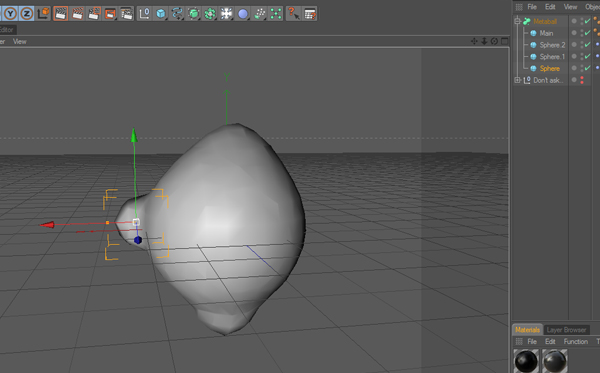Toggle Sphere enable checkmark
Screen dimensions: 600x373
[588, 68]
